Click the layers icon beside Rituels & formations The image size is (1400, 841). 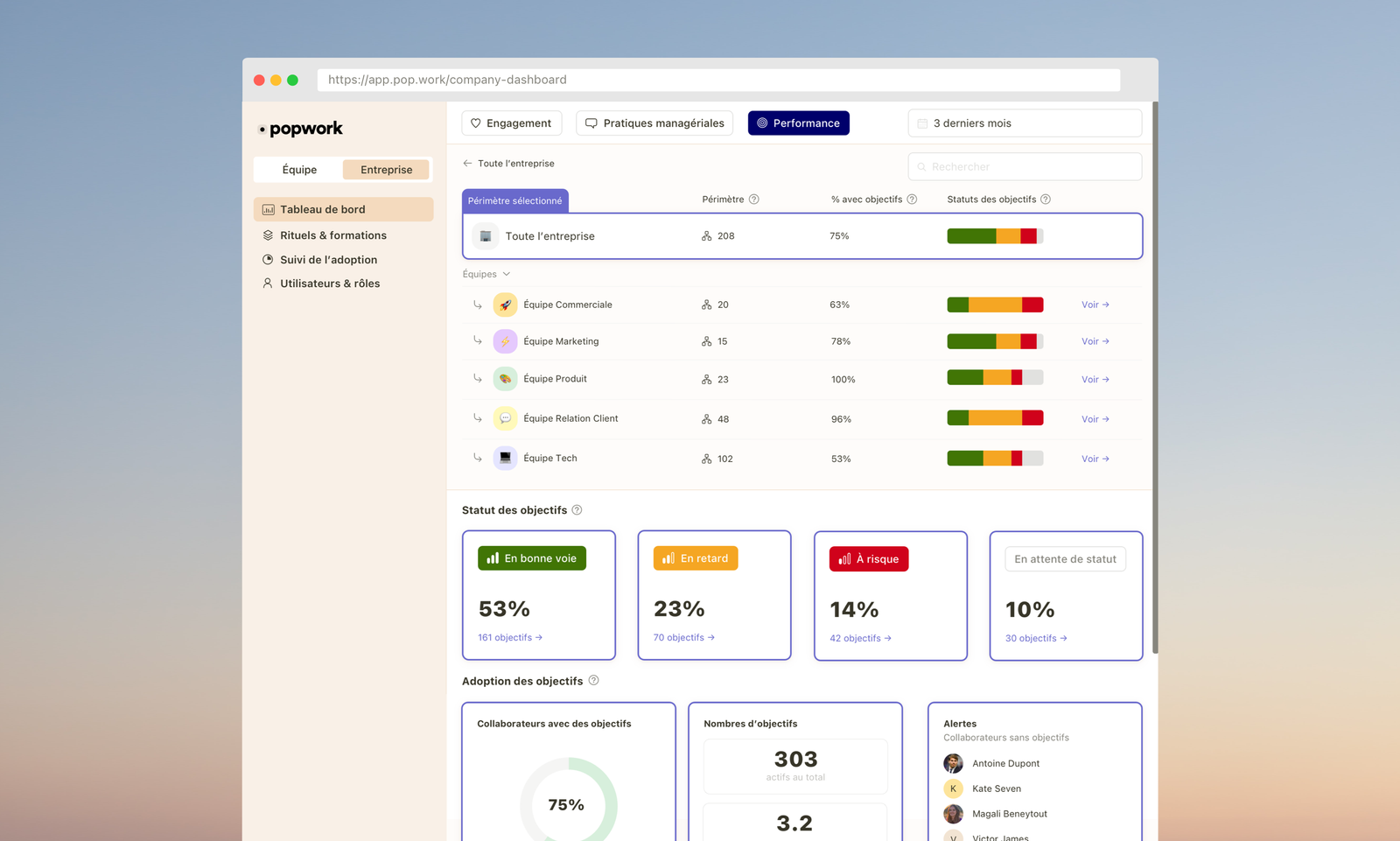tap(268, 235)
